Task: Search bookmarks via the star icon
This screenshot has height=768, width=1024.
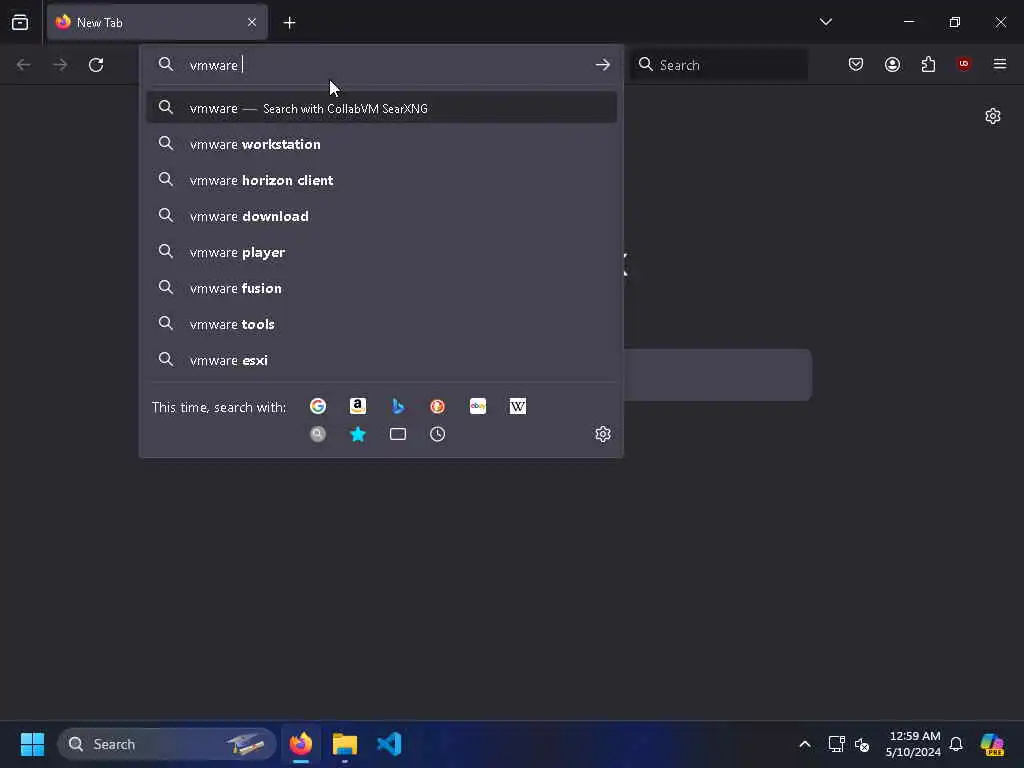Action: tap(358, 434)
